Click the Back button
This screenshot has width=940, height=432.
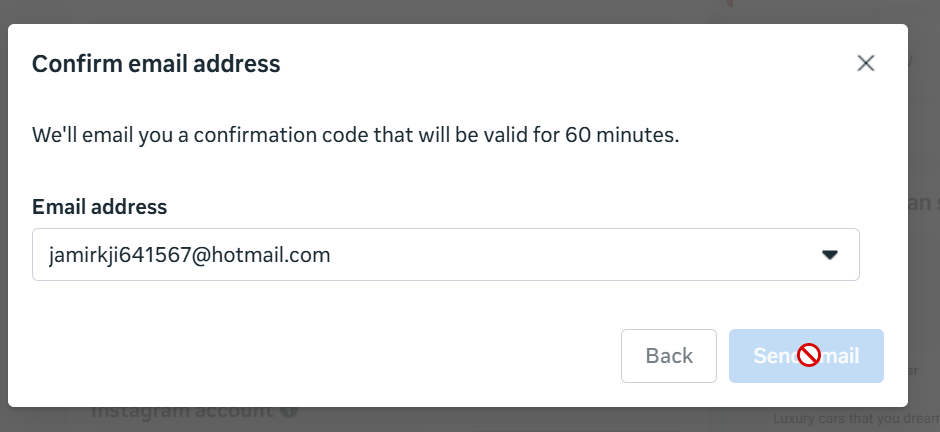pyautogui.click(x=669, y=356)
